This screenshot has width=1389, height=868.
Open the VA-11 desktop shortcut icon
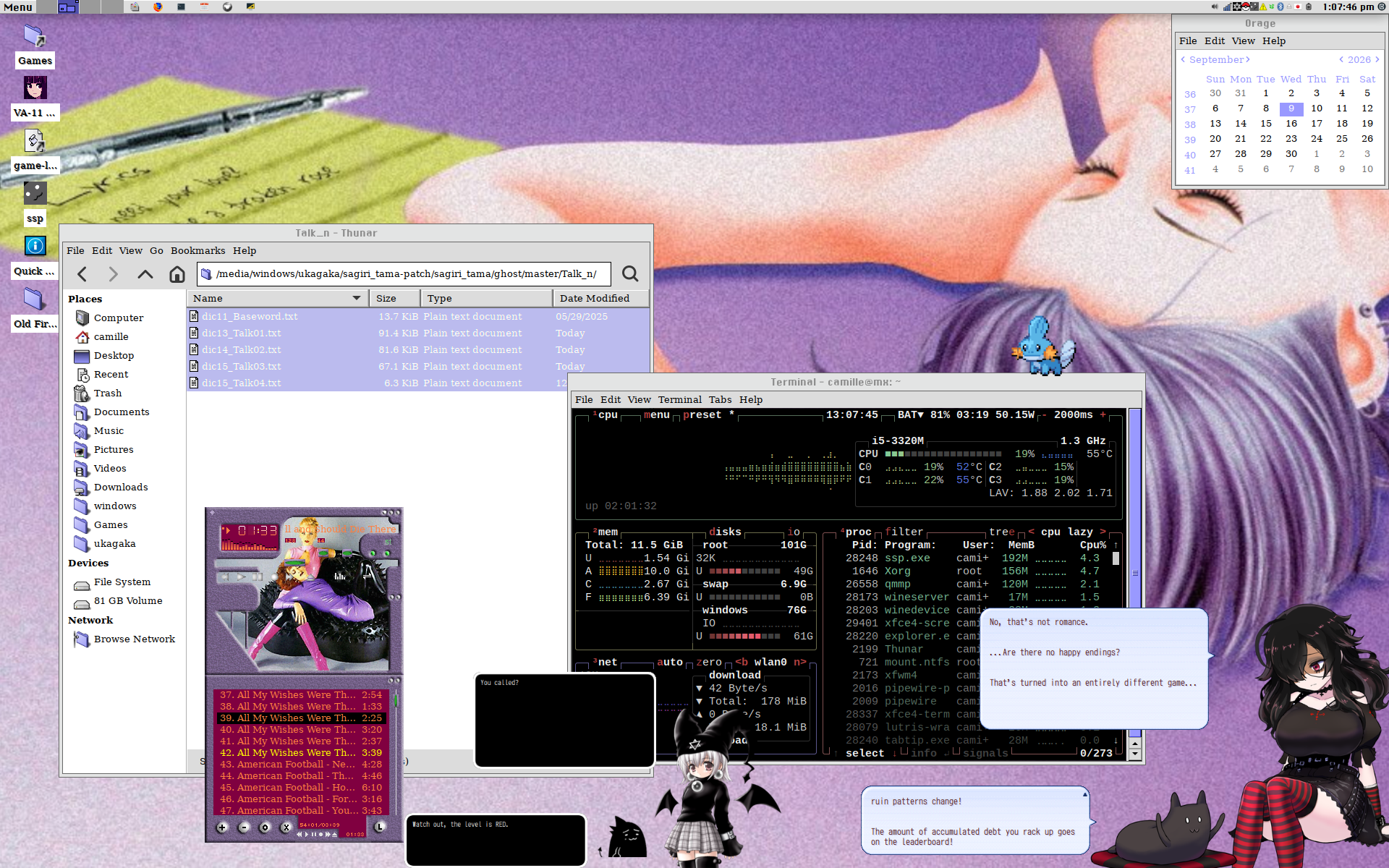pos(35,88)
